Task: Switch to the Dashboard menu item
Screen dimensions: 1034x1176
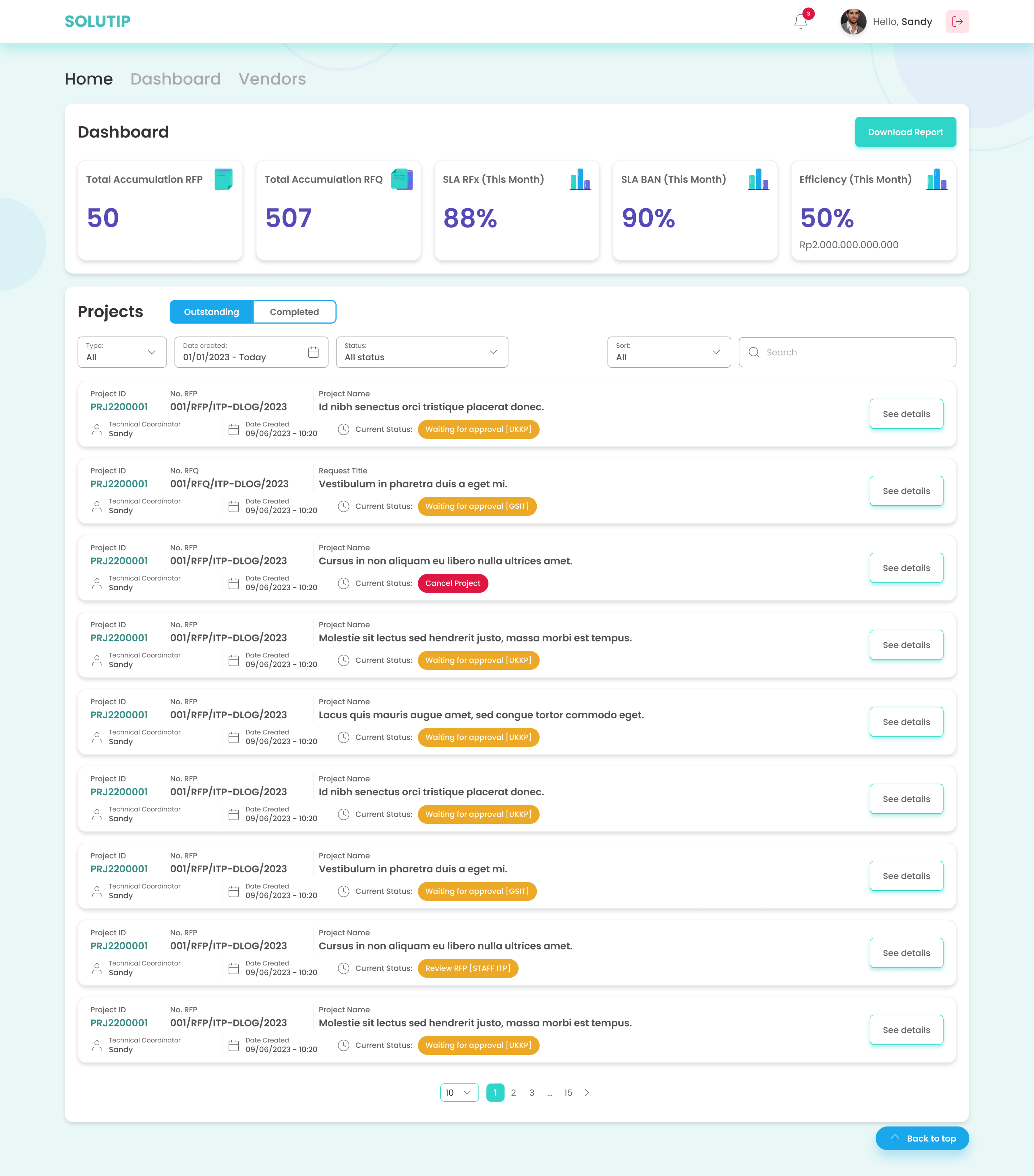Action: (x=176, y=80)
